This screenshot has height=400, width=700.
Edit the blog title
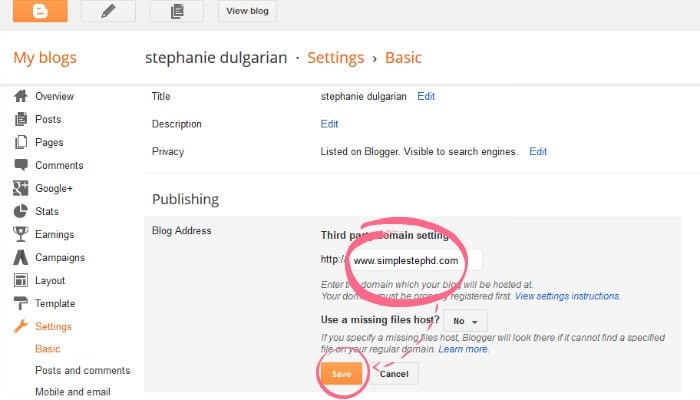coord(426,96)
